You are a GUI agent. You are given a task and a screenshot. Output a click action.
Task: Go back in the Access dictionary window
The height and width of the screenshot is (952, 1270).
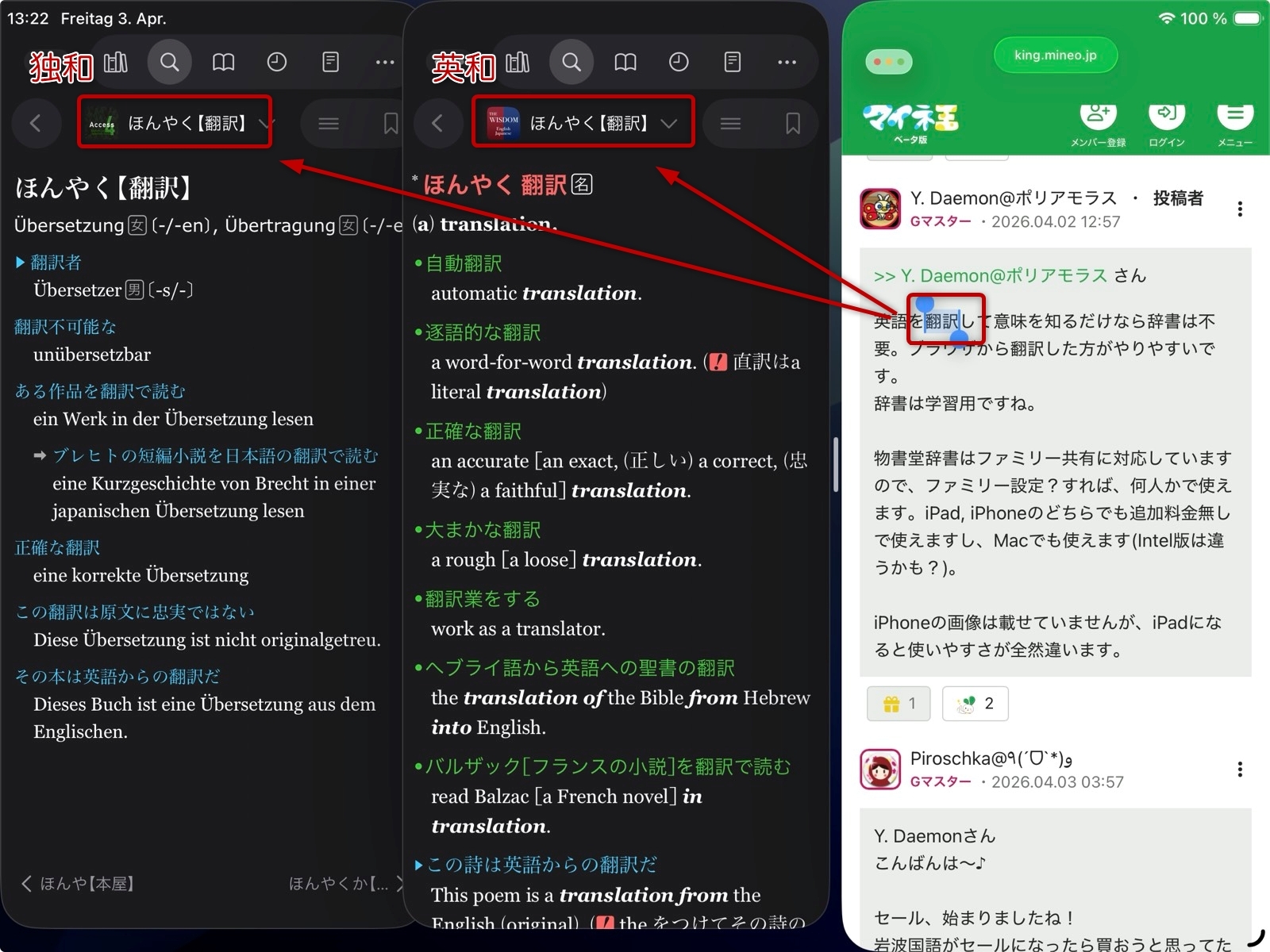click(x=35, y=123)
